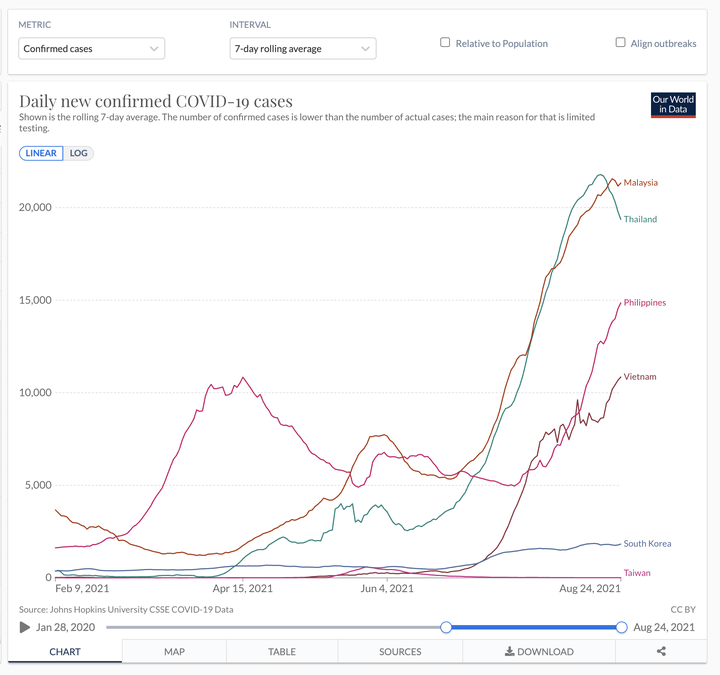The image size is (720, 675).
Task: Click the Malaysia series label
Action: pos(641,183)
